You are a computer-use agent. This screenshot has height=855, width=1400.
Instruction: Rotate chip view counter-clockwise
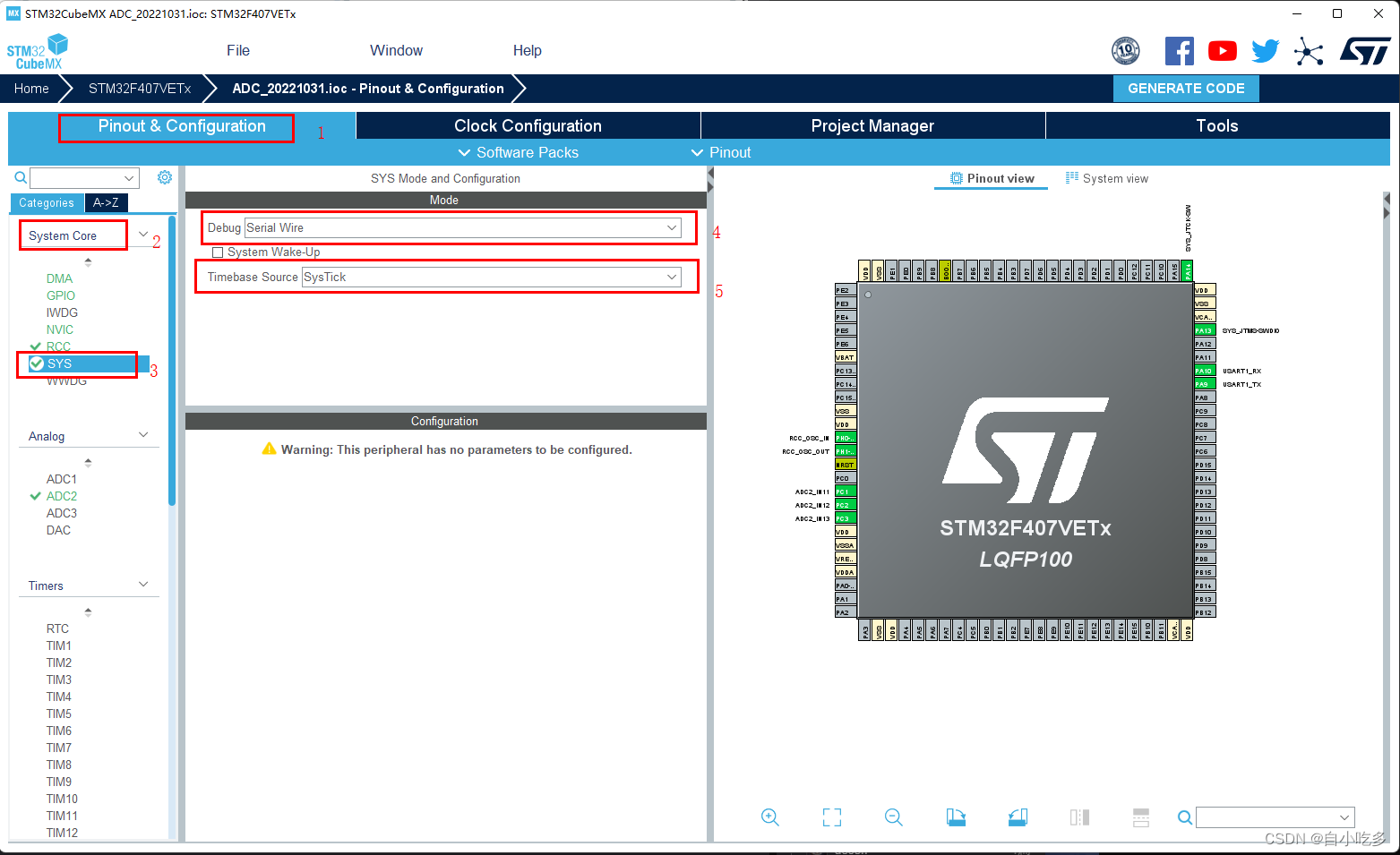(x=1018, y=817)
